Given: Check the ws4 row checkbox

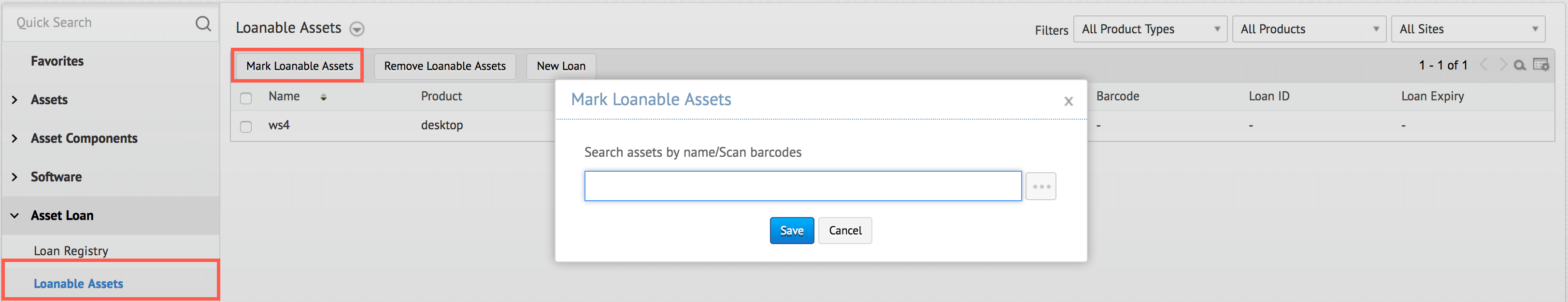Looking at the screenshot, I should (x=246, y=126).
